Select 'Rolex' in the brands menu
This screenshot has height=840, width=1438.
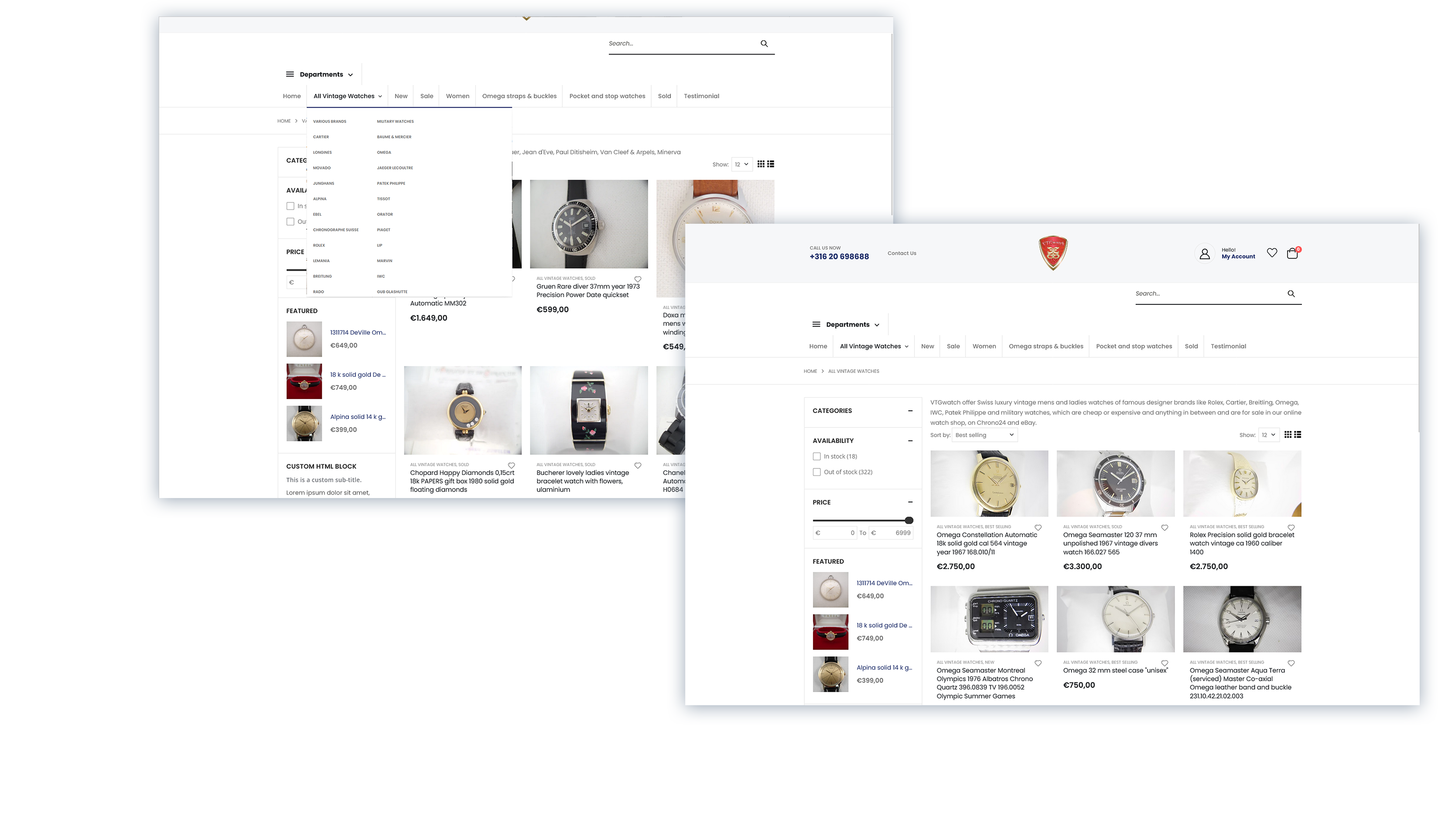coord(319,245)
